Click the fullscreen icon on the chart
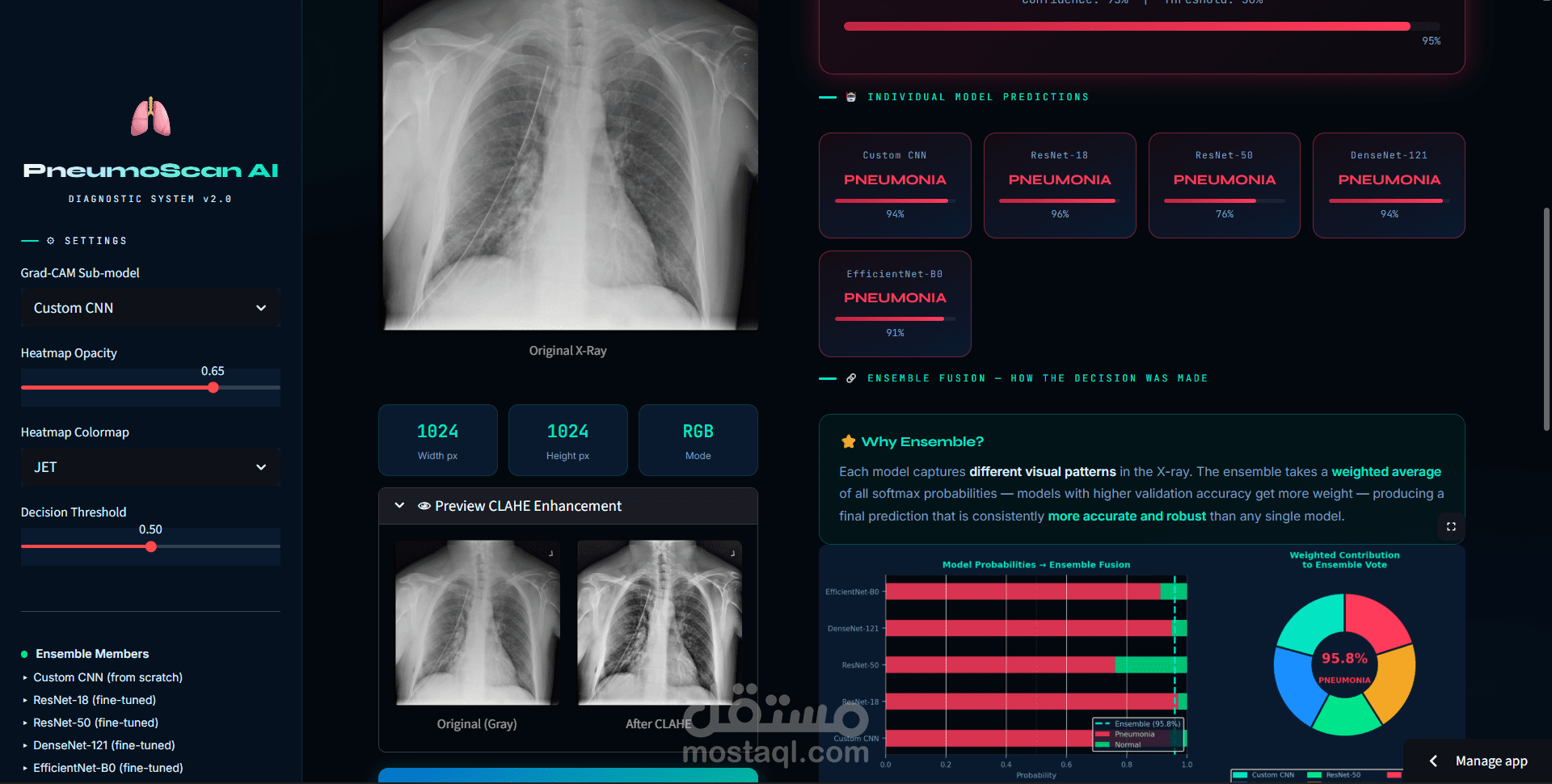This screenshot has width=1552, height=784. click(1451, 526)
